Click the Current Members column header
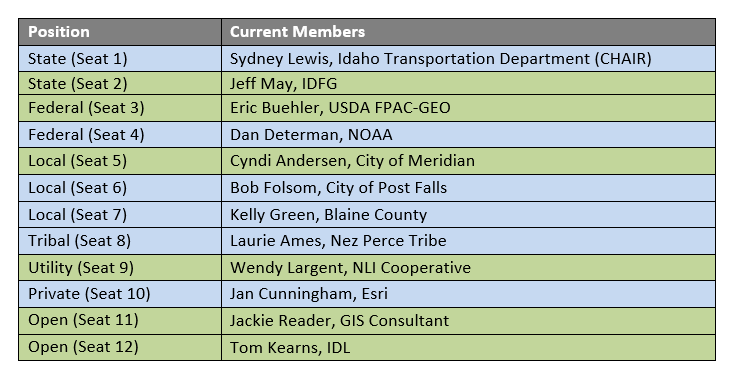This screenshot has width=730, height=379. coord(468,32)
